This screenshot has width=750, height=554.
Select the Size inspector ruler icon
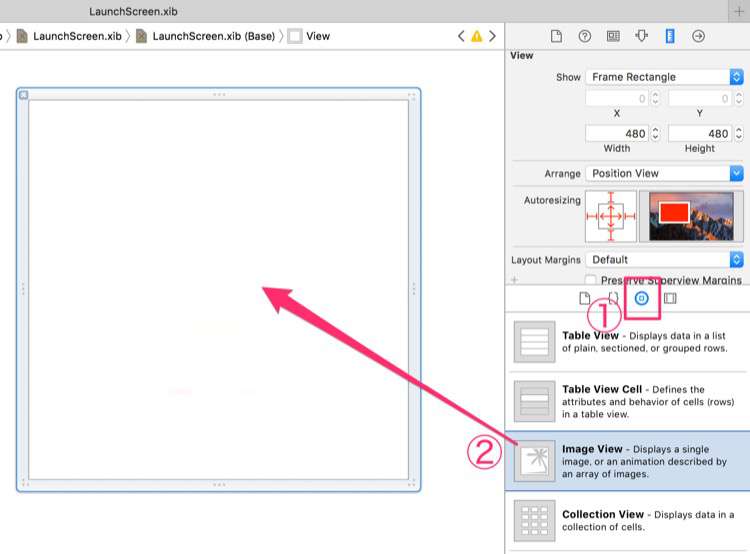click(670, 36)
